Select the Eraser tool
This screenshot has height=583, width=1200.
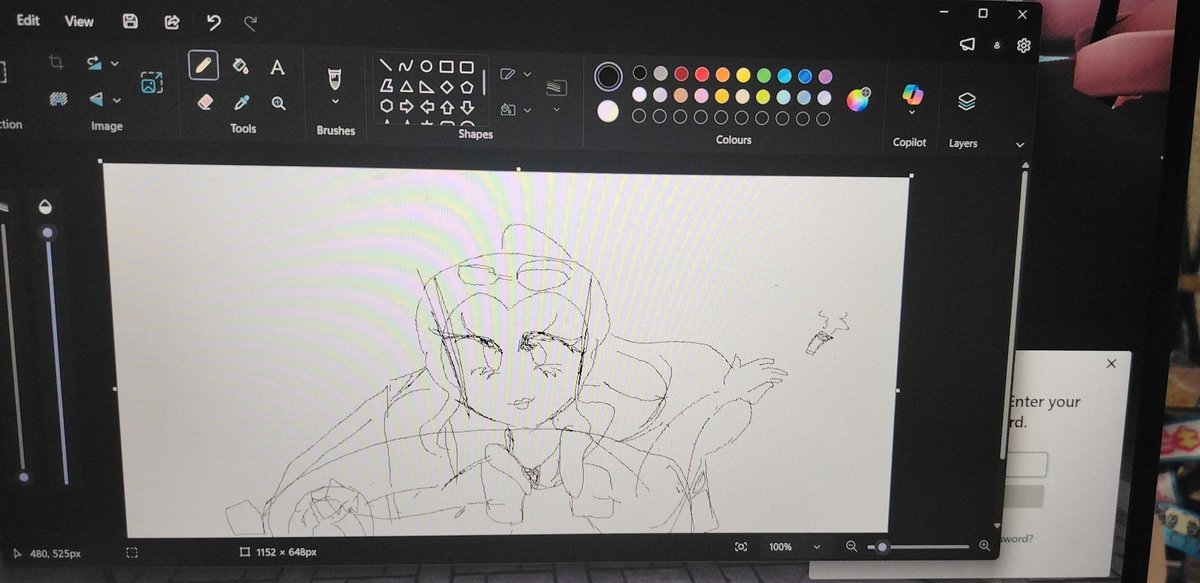205,101
